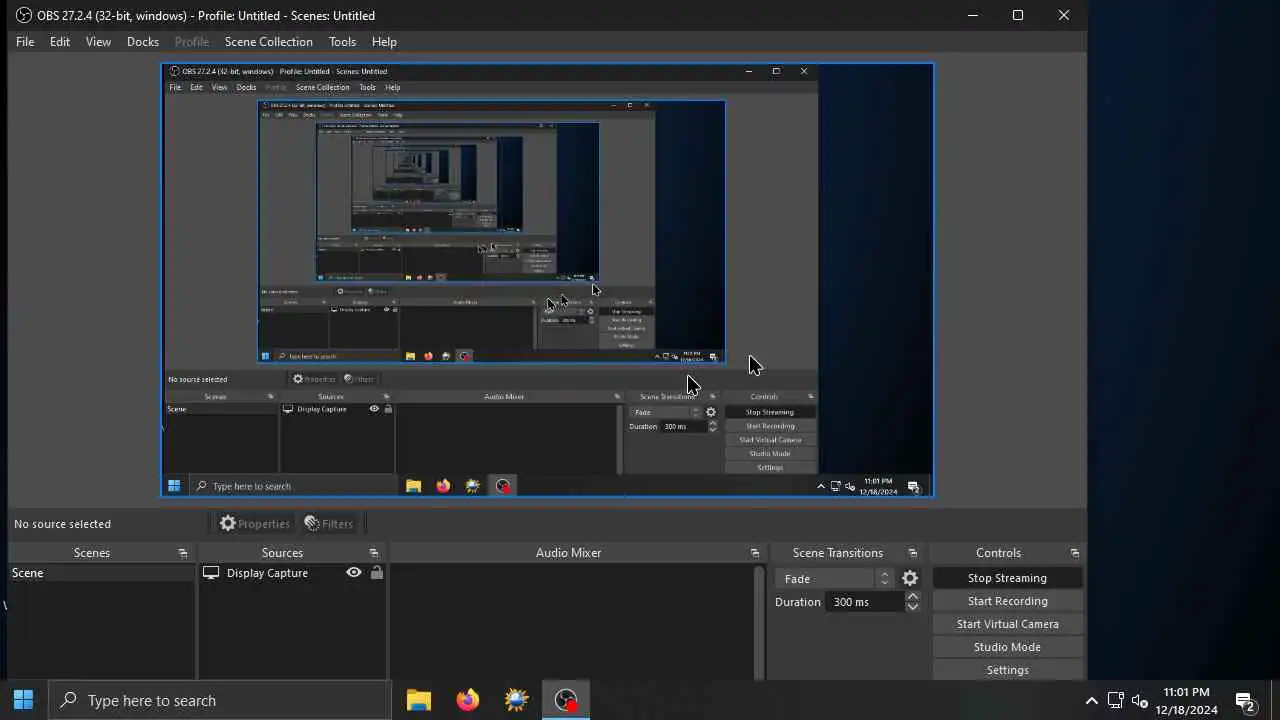Pop out the Audio Mixer dock

755,553
